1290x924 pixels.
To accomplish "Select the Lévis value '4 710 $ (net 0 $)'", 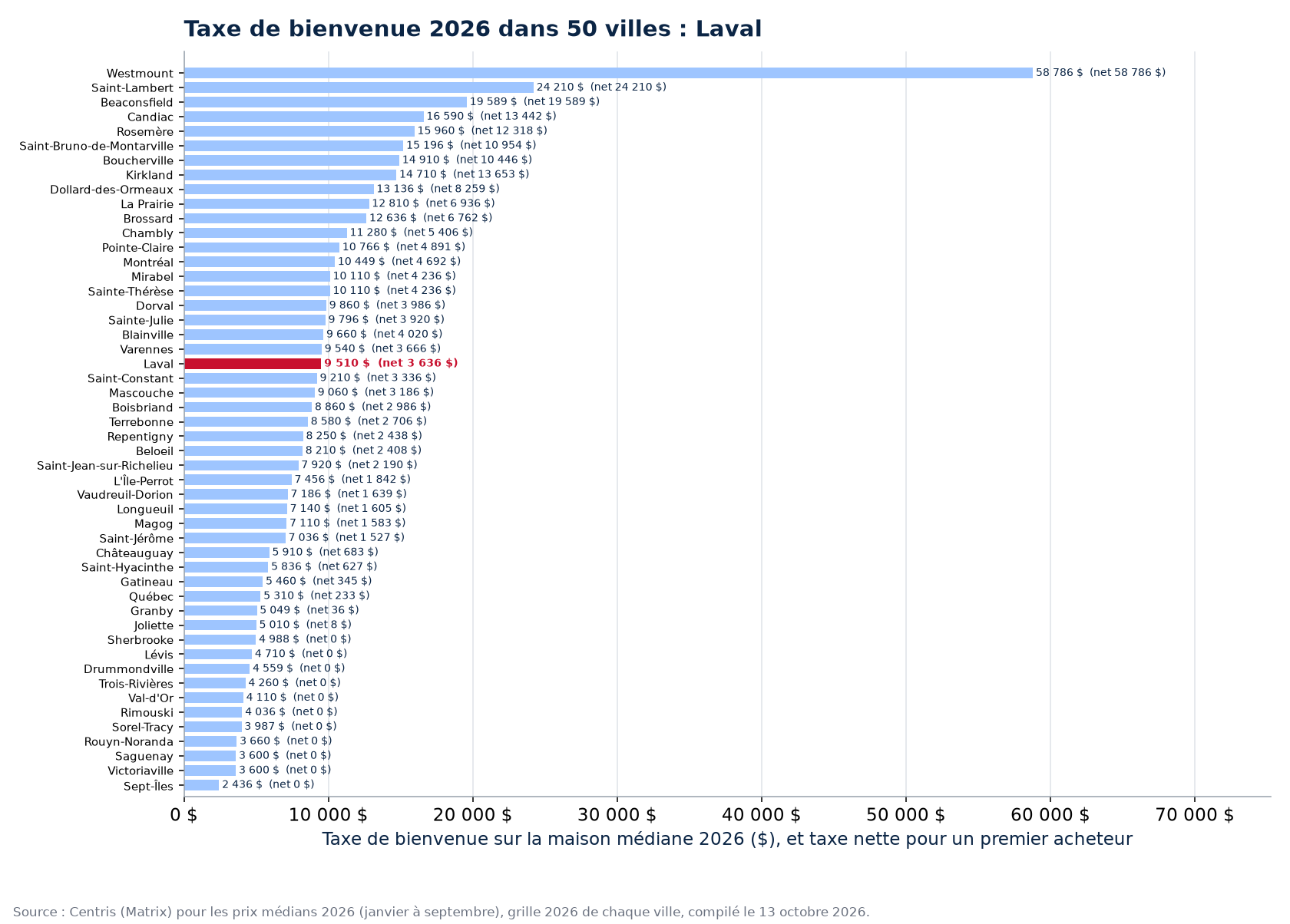I will tap(301, 655).
